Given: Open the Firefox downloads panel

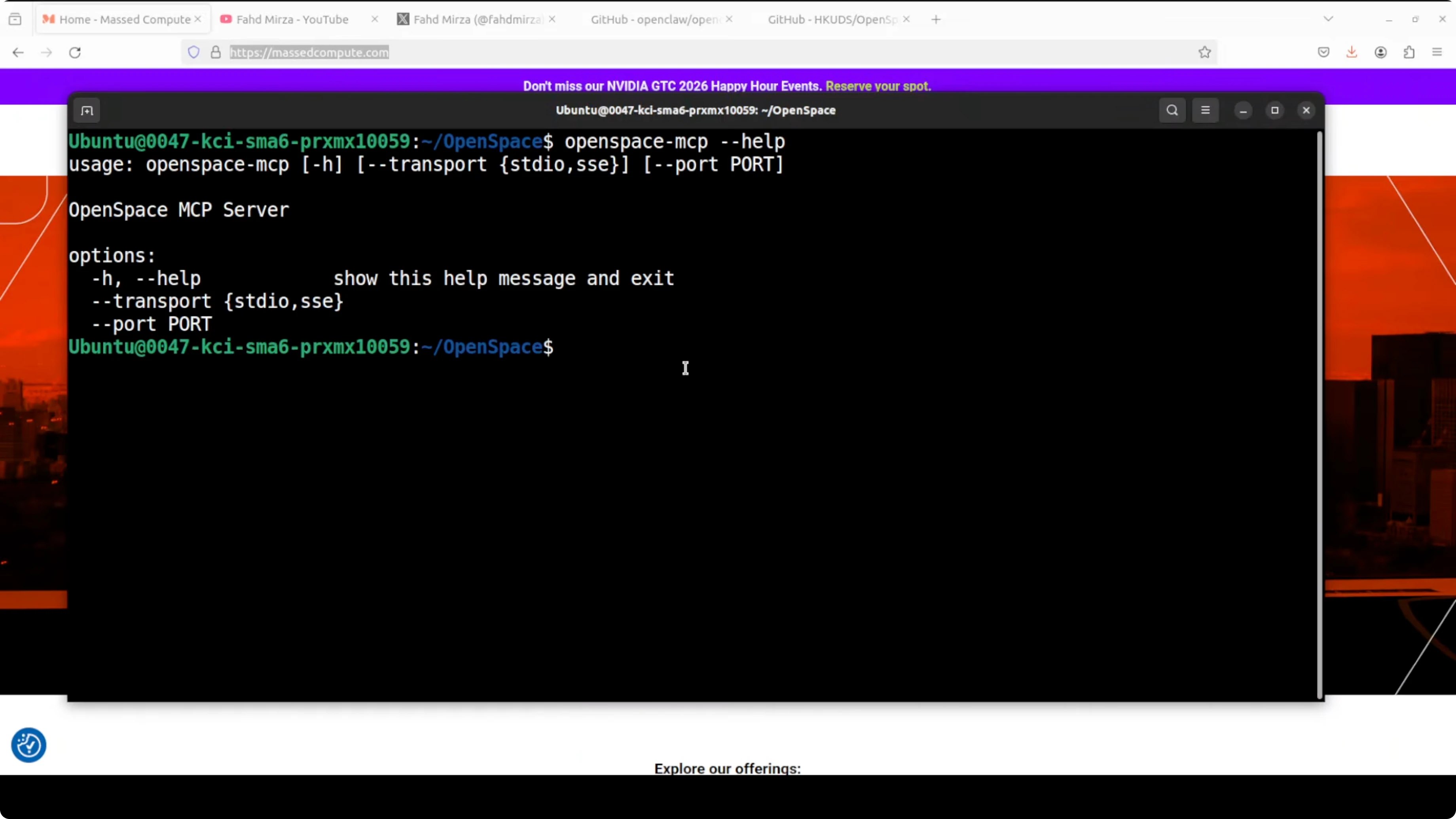Looking at the screenshot, I should click(x=1352, y=53).
